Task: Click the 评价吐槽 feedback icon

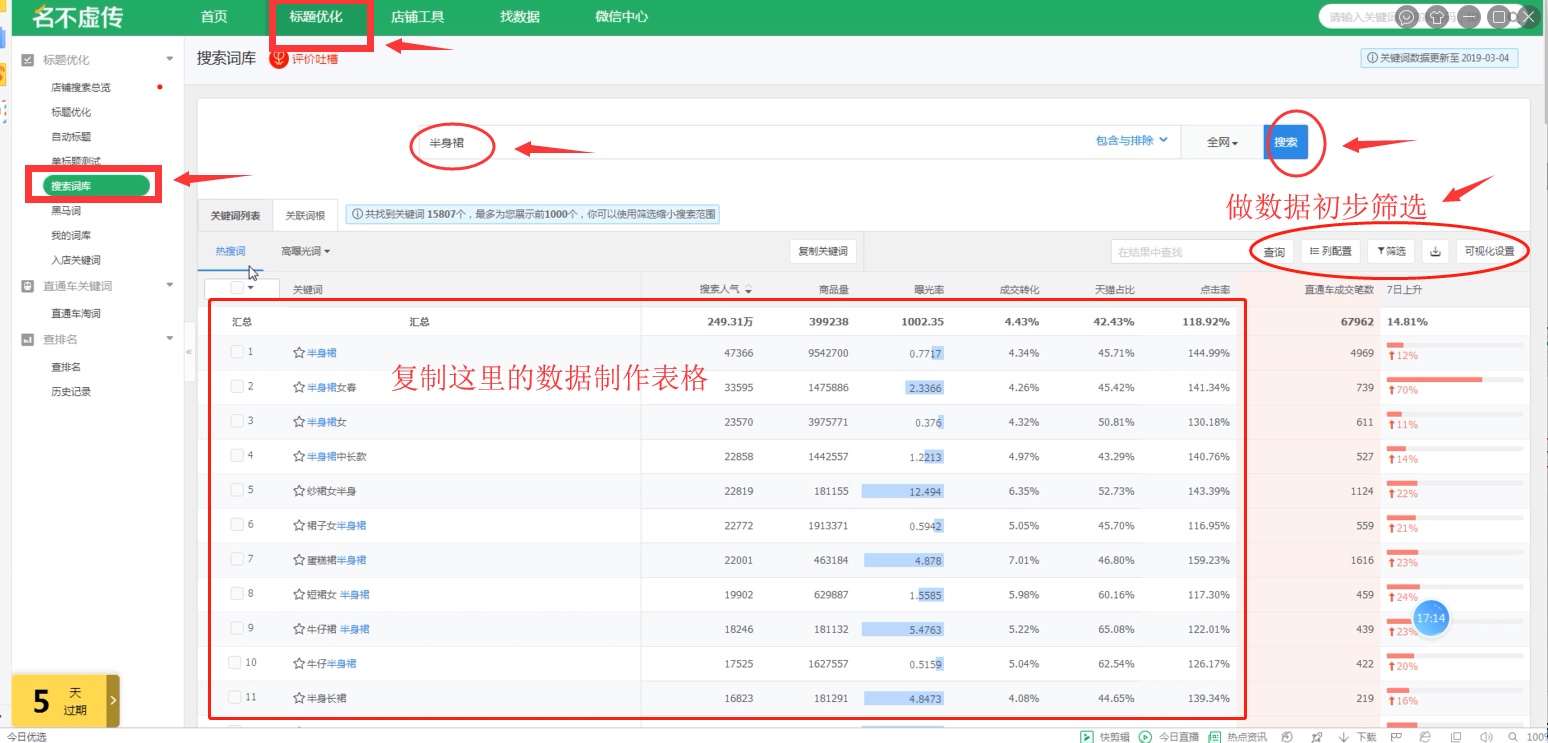Action: pos(279,59)
